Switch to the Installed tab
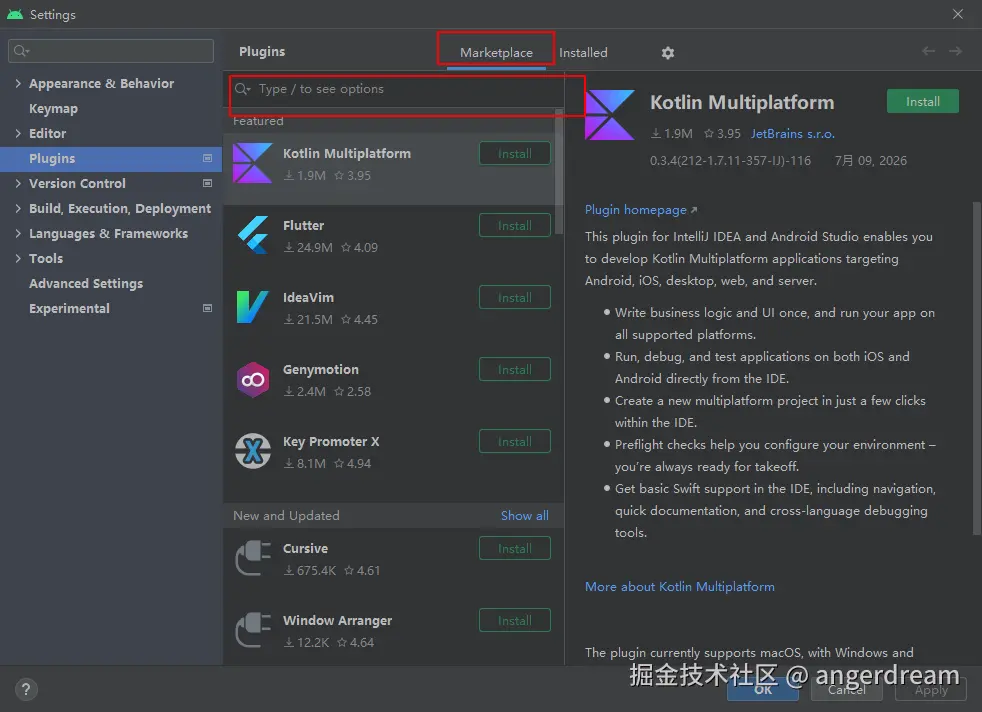 (x=583, y=53)
